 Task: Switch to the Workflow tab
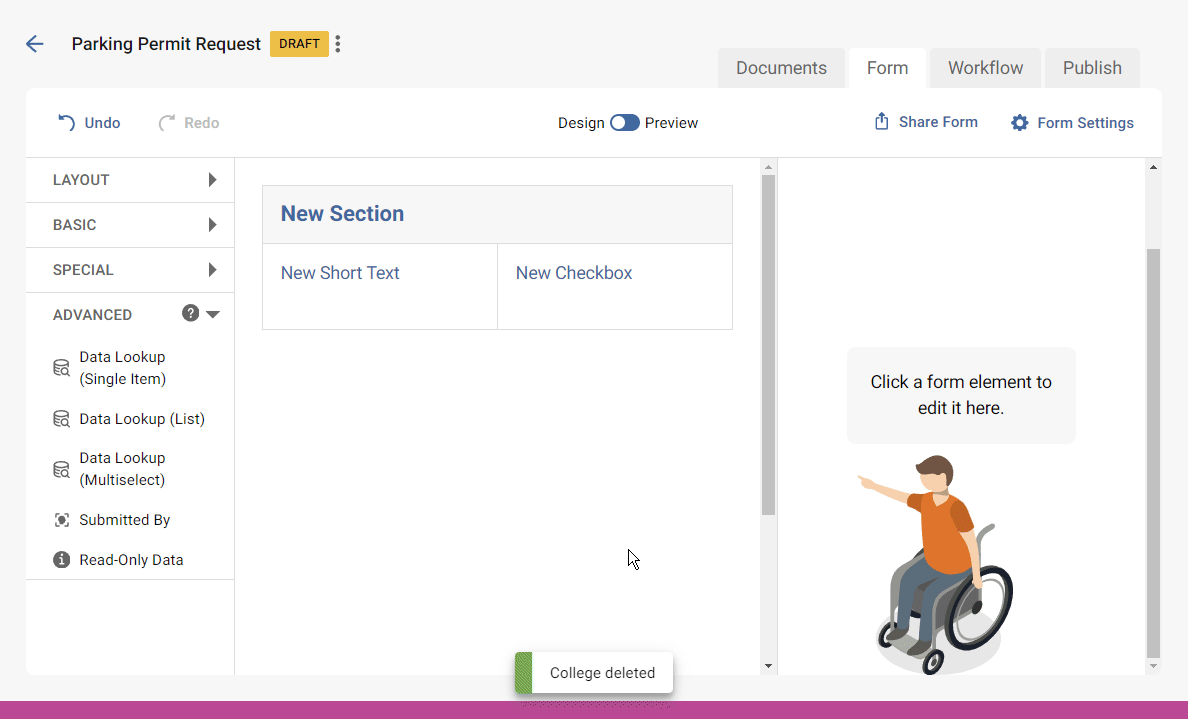(984, 67)
